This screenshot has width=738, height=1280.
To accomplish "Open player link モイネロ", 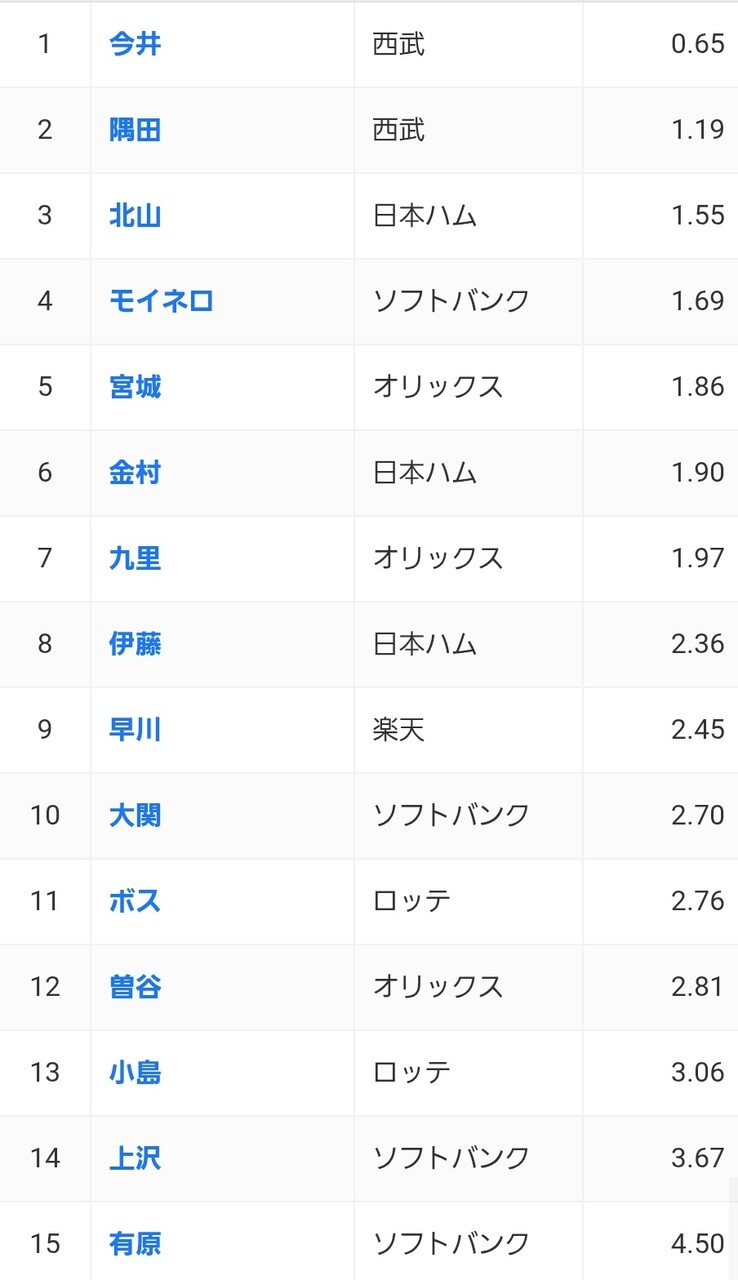I will [161, 301].
